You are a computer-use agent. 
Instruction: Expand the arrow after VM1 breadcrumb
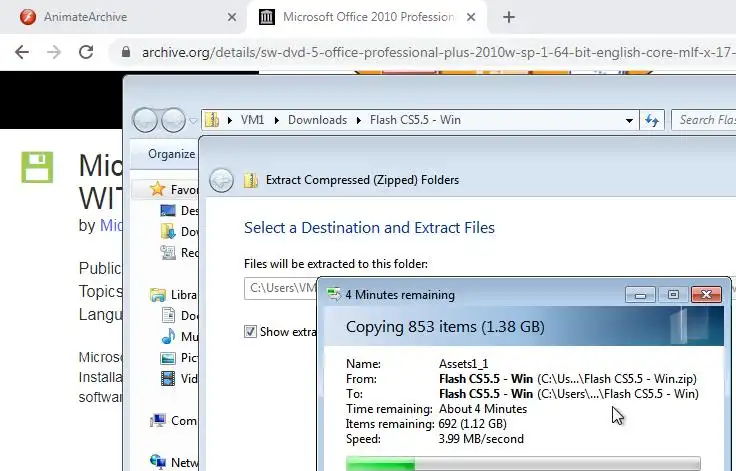coord(276,120)
